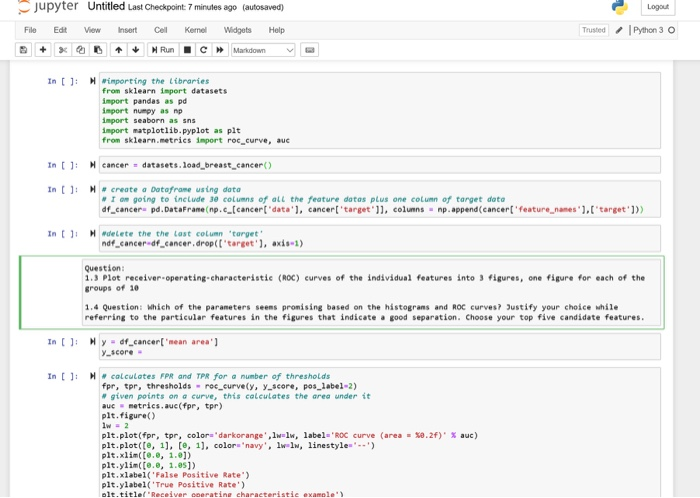Click the ndf_cancer drop target code cell
The image size is (700, 498).
click(379, 238)
